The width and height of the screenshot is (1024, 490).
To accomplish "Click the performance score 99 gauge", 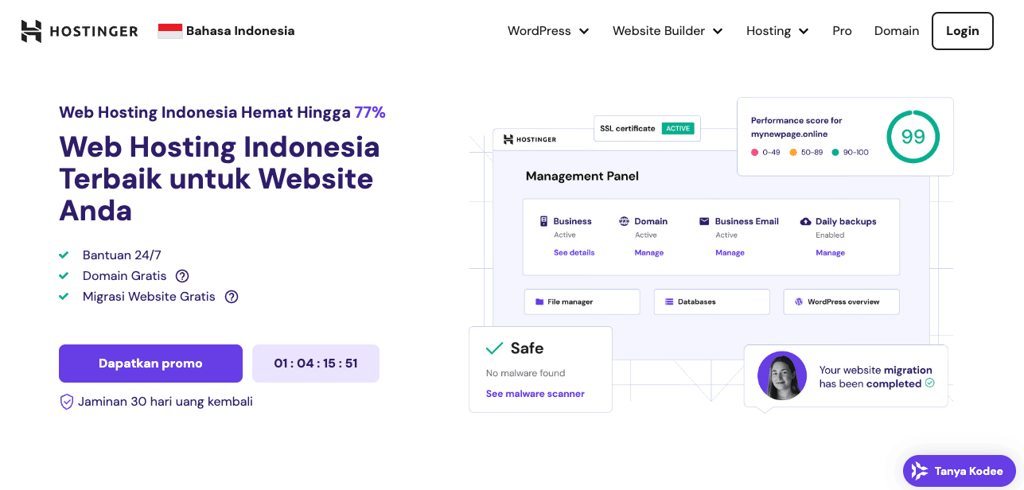I will click(913, 137).
